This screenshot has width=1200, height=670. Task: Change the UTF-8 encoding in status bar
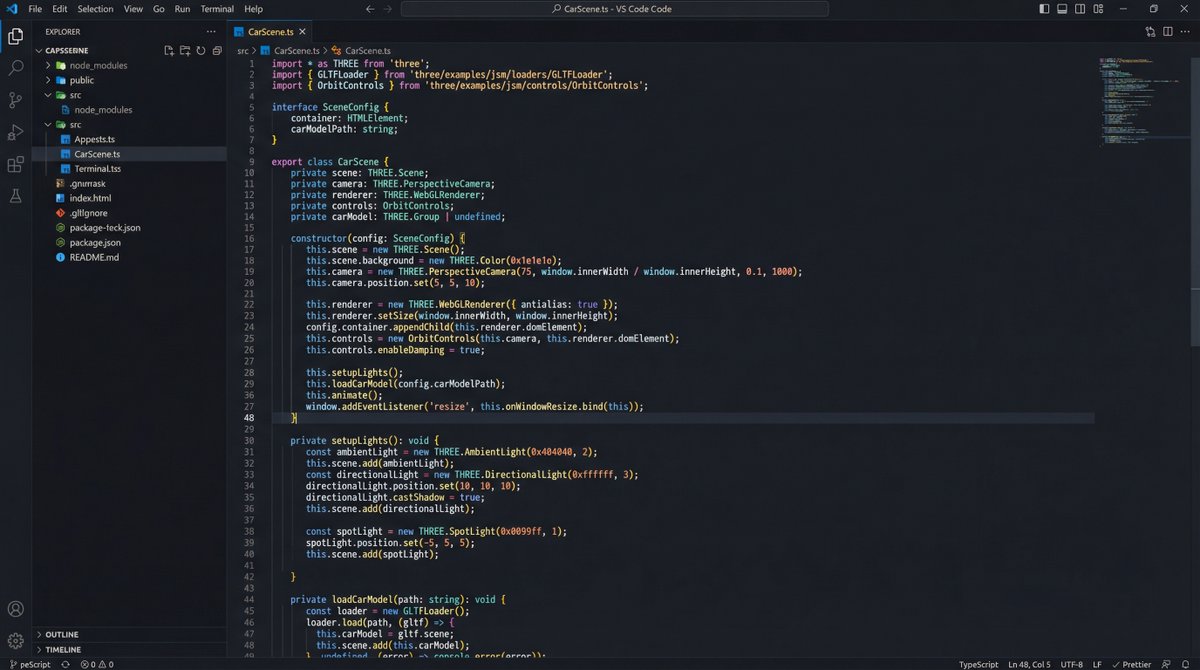[1071, 664]
